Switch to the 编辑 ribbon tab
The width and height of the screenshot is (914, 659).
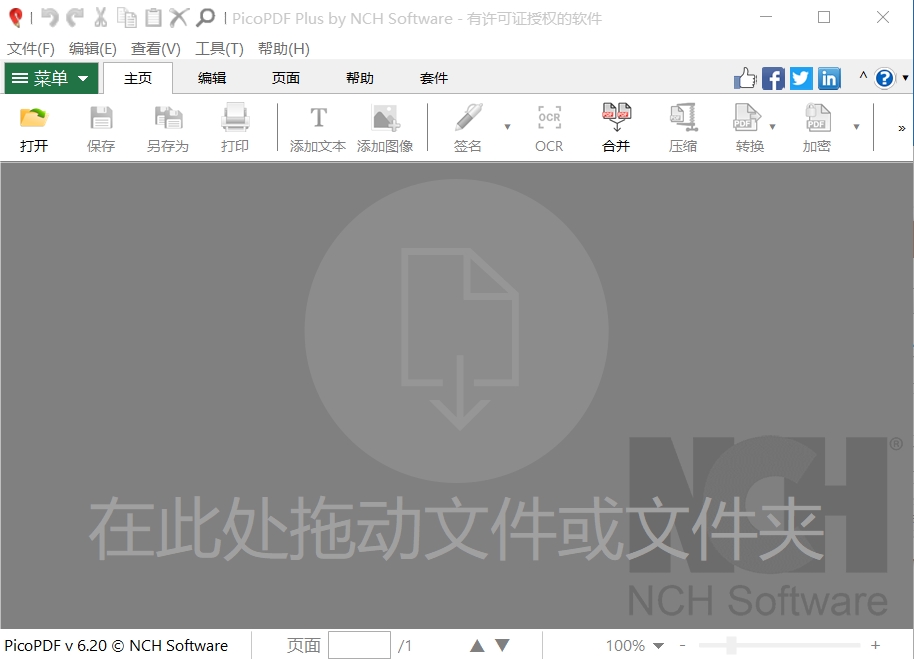pyautogui.click(x=212, y=78)
